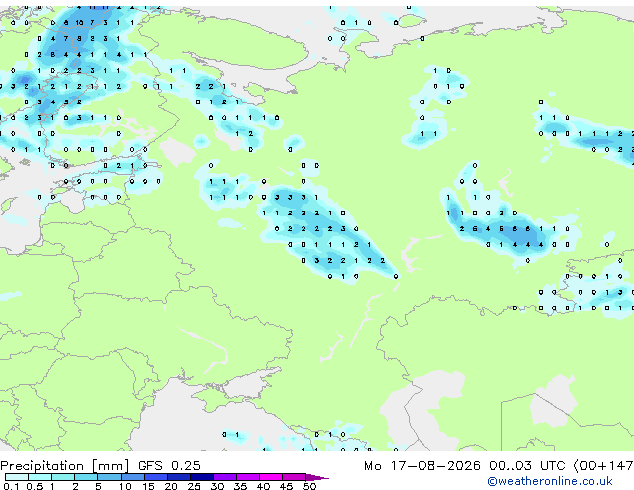Click the '30' legend scale label

pos(217,486)
